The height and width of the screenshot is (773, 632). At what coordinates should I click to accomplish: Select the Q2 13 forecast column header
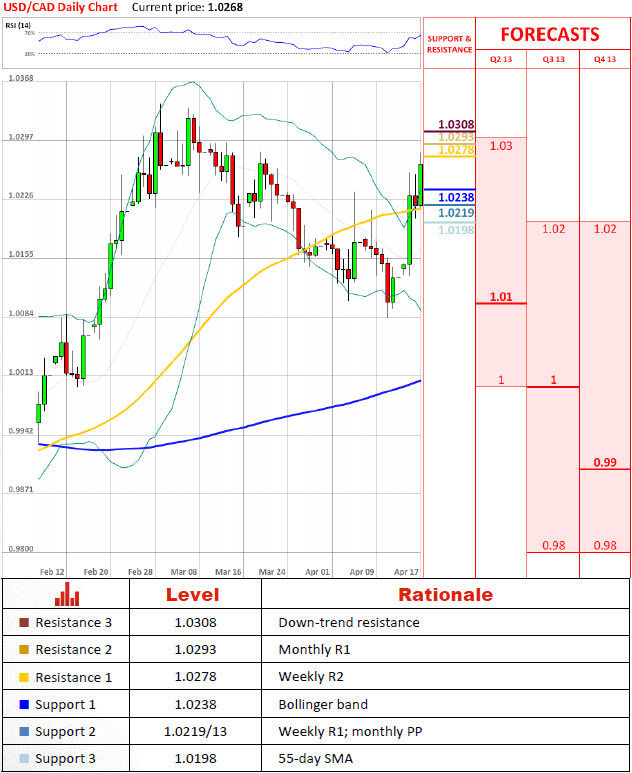coord(501,59)
